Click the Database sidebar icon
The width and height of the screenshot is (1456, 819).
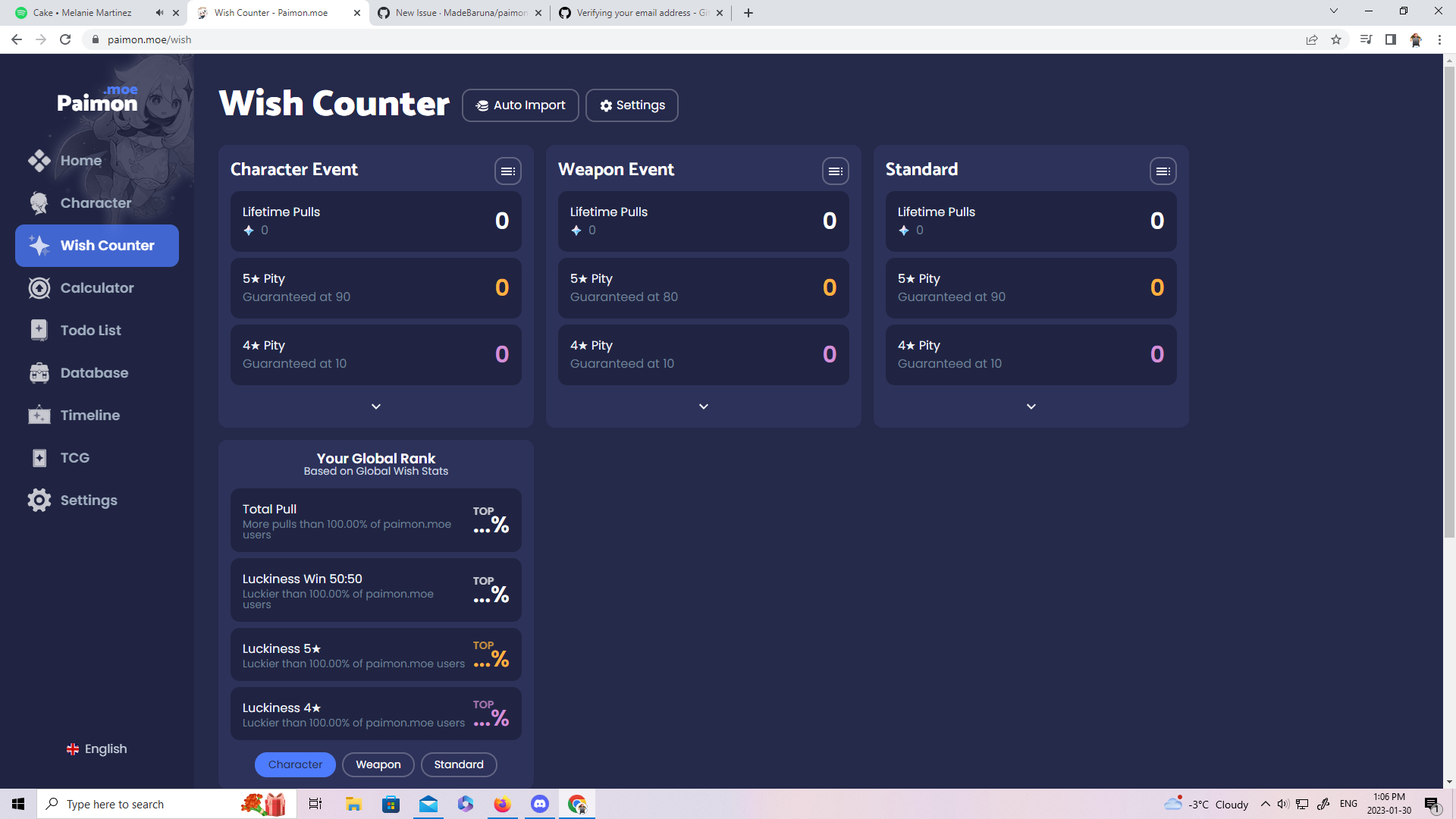click(x=39, y=373)
